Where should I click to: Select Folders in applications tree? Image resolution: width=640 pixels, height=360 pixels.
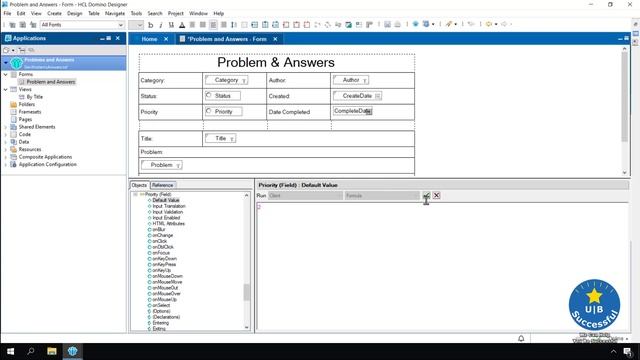(27, 104)
